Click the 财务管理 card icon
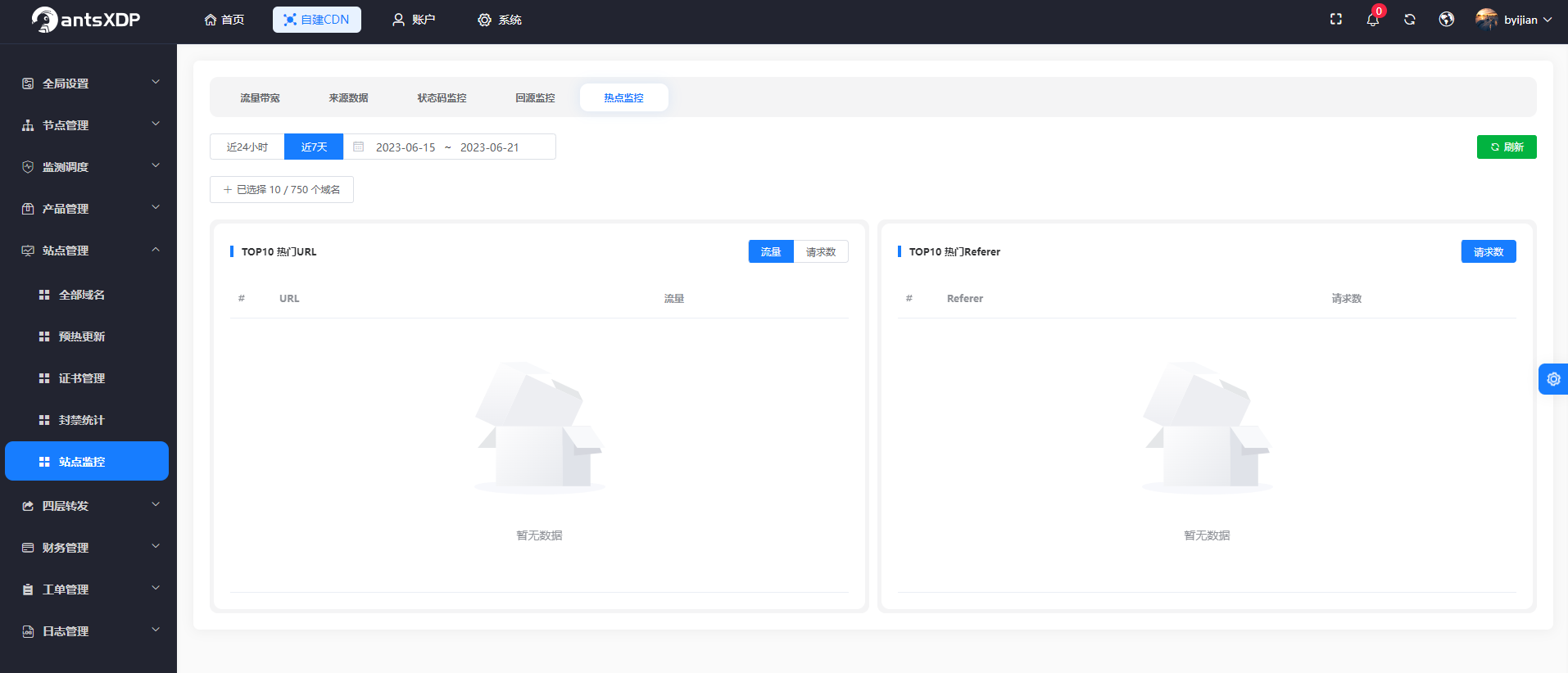 click(28, 548)
